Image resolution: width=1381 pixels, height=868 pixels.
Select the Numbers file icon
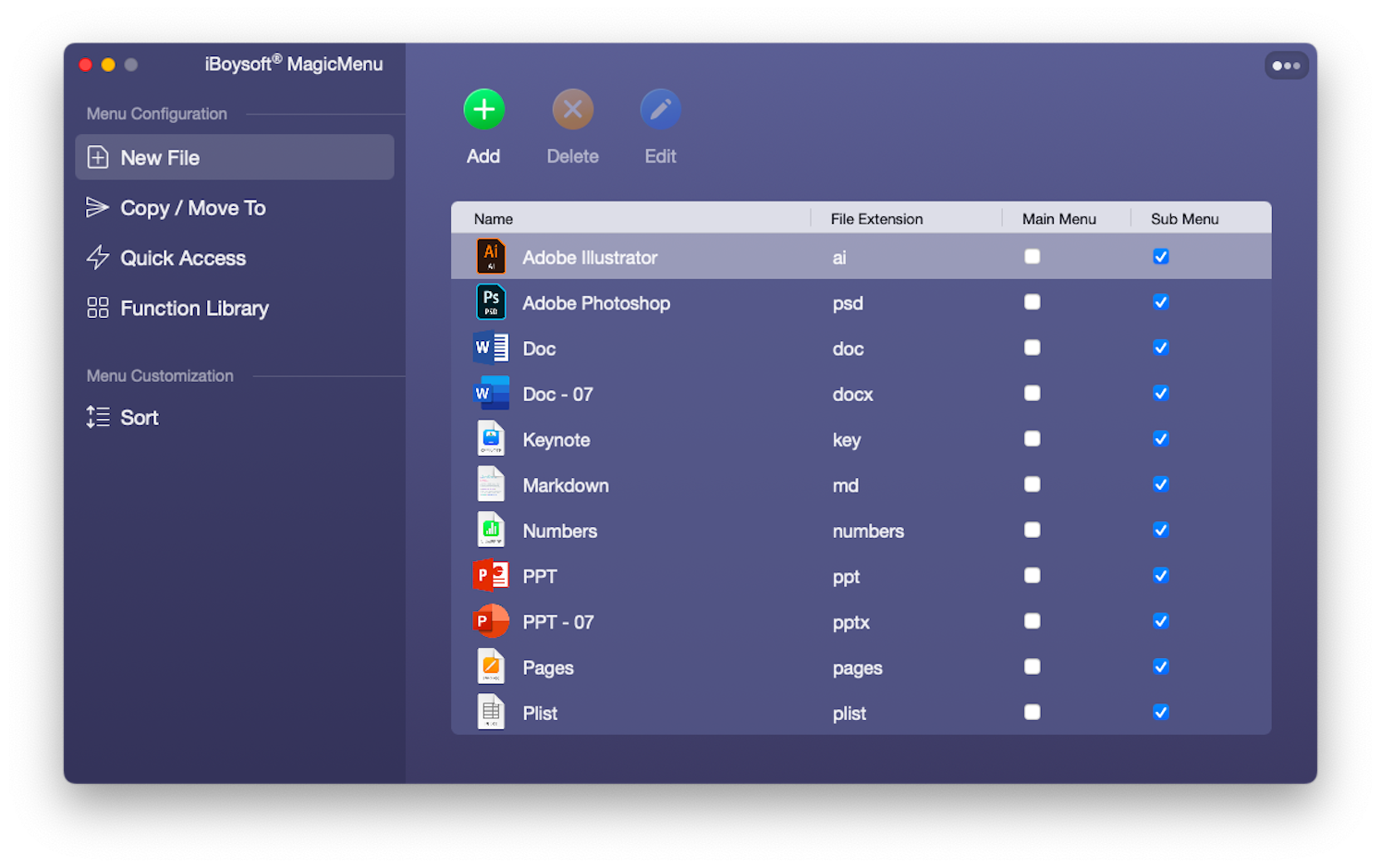(x=491, y=530)
